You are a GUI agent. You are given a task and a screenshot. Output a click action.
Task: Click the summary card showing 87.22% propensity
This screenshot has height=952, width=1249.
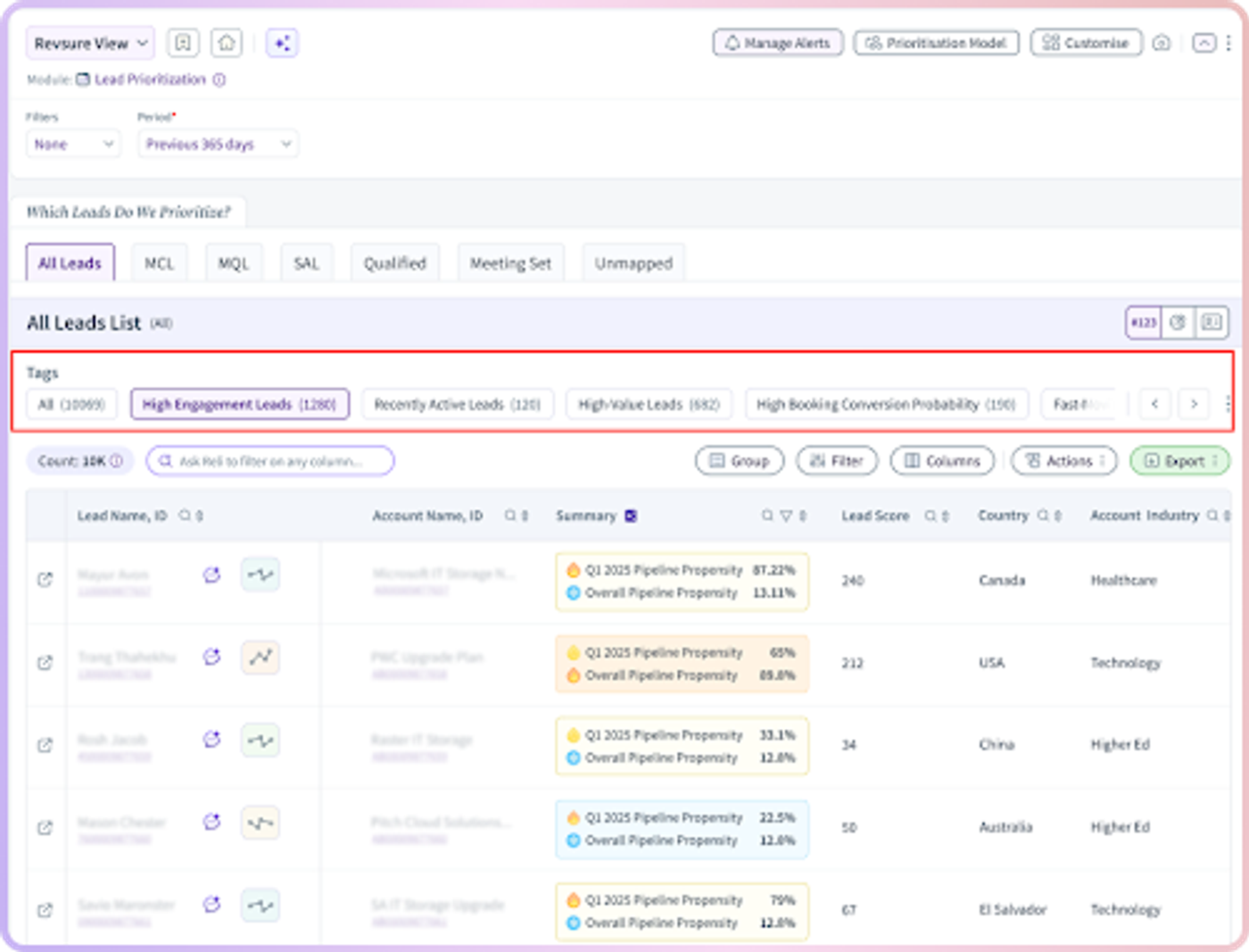click(682, 582)
